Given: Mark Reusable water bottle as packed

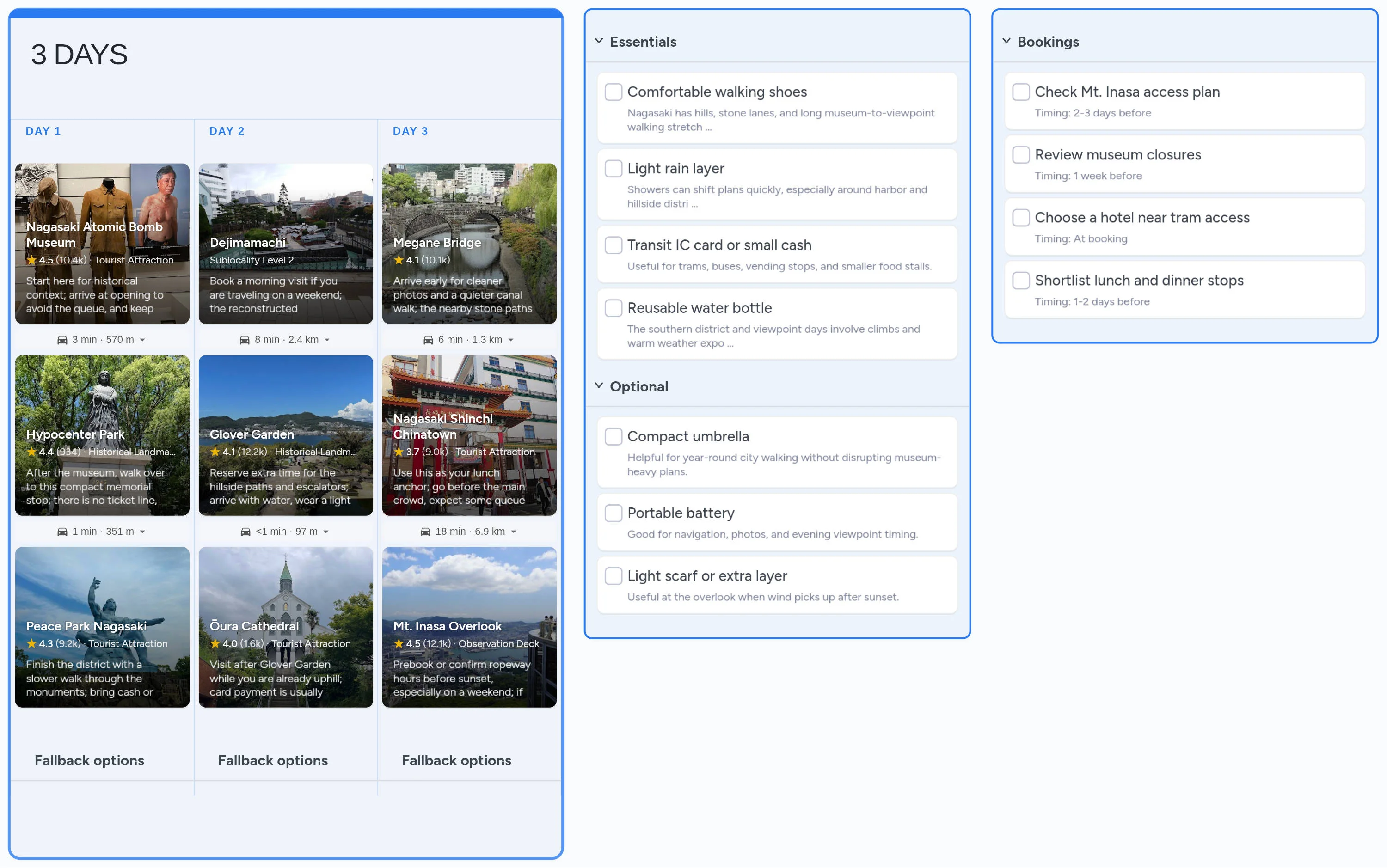Looking at the screenshot, I should [613, 308].
